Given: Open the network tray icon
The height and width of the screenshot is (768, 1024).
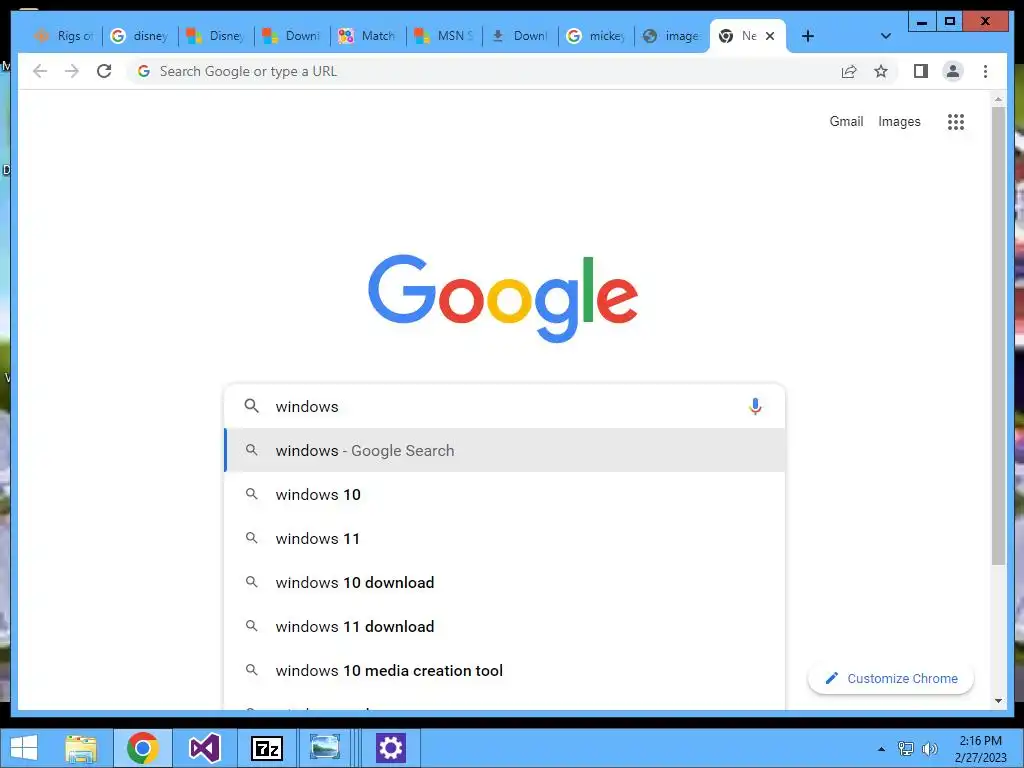Looking at the screenshot, I should (x=906, y=749).
